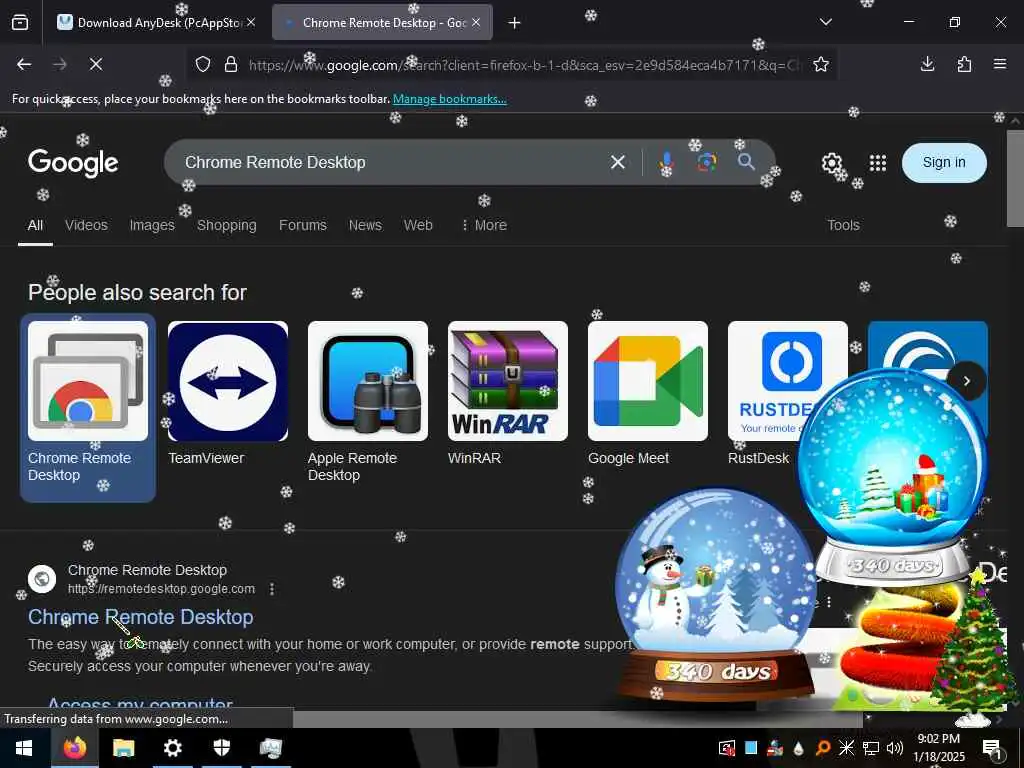Image resolution: width=1024 pixels, height=768 pixels.
Task: Start voice search with microphone
Action: 666,162
